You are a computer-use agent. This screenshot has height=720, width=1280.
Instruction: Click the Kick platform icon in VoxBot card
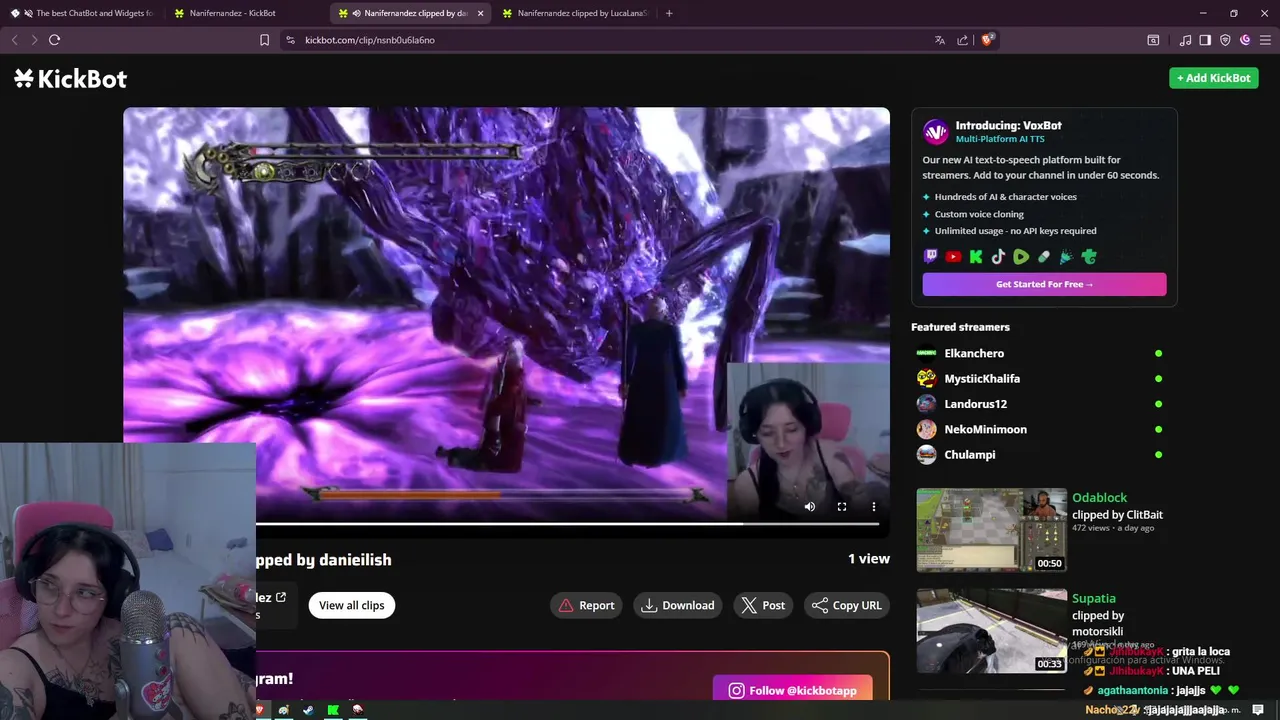coord(976,257)
